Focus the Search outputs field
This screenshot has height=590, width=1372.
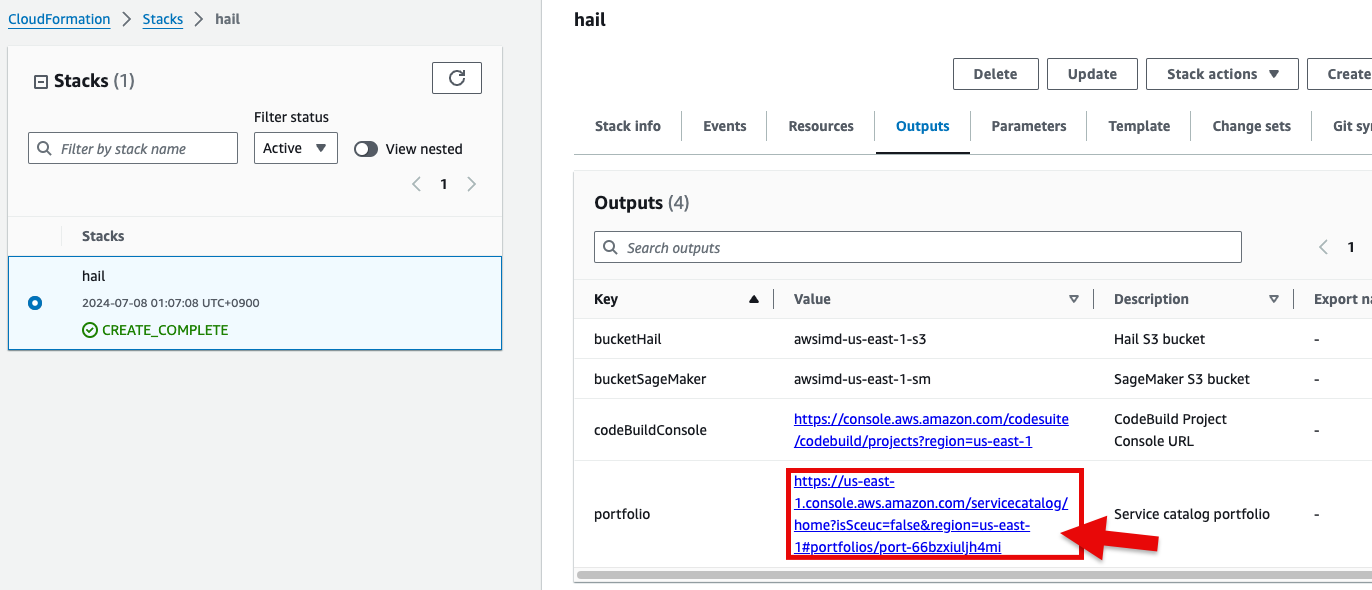pyautogui.click(x=918, y=247)
